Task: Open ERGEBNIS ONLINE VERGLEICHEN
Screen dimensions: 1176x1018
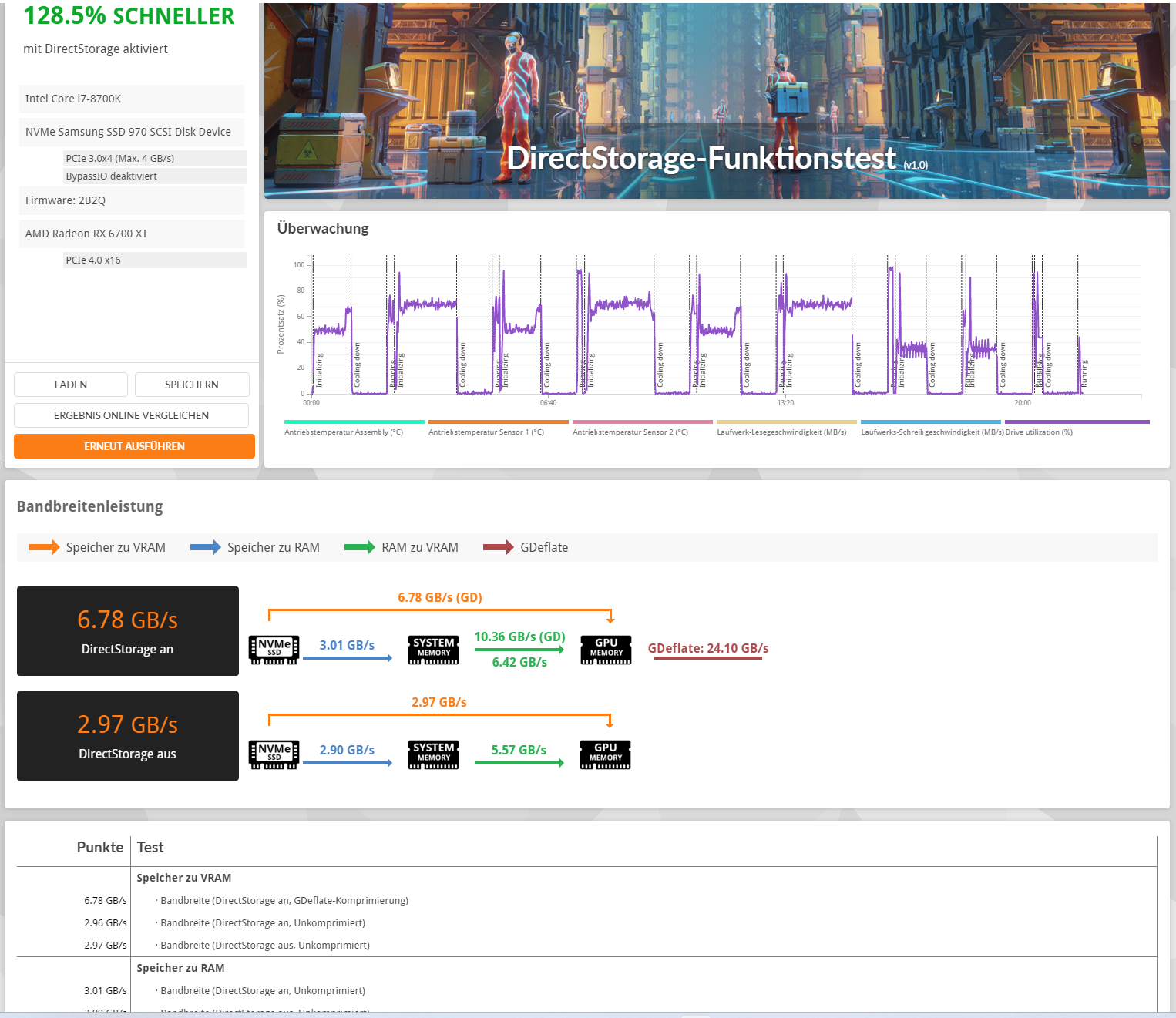Action: pyautogui.click(x=131, y=415)
